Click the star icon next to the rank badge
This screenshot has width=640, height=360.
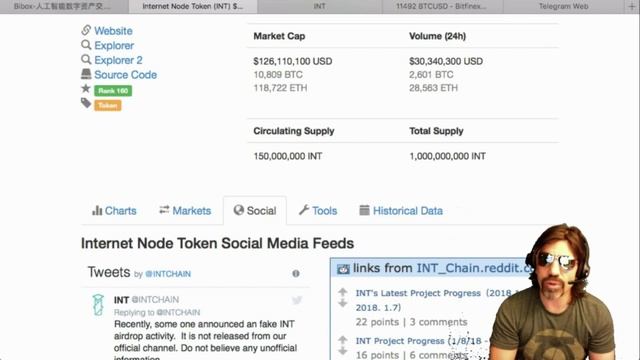pos(86,89)
